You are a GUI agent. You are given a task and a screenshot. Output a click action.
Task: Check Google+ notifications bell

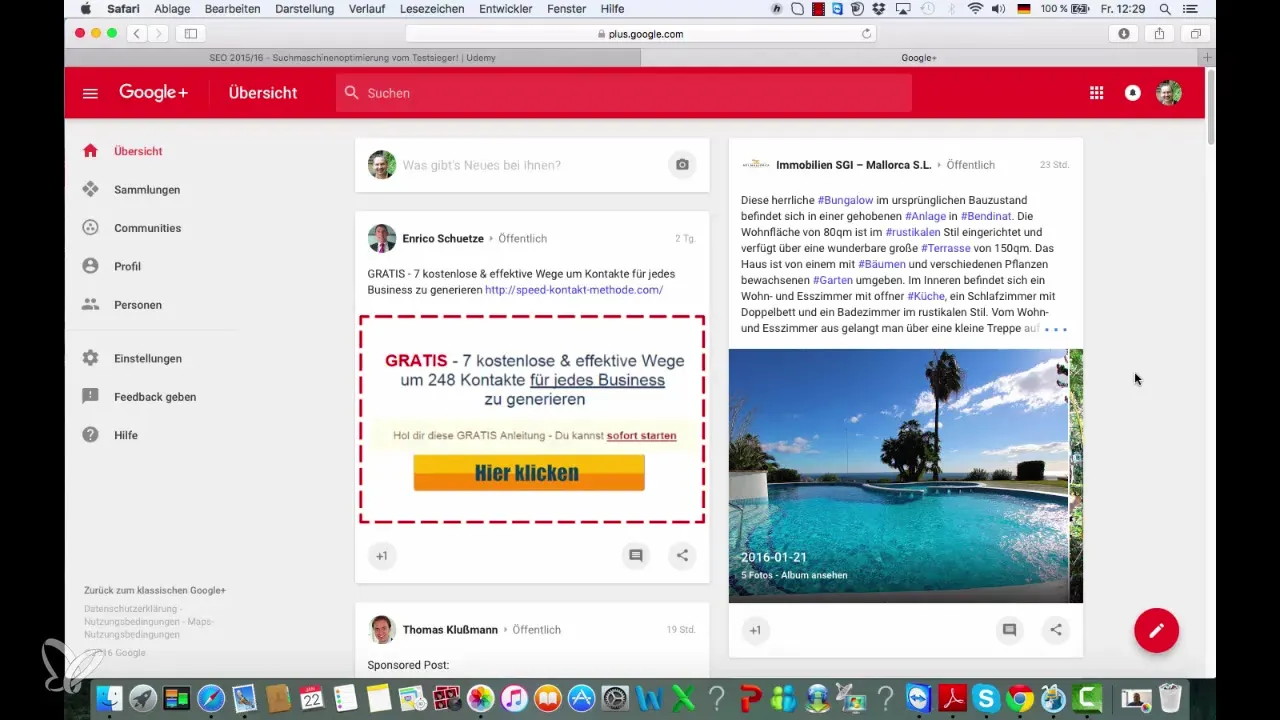tap(1133, 93)
